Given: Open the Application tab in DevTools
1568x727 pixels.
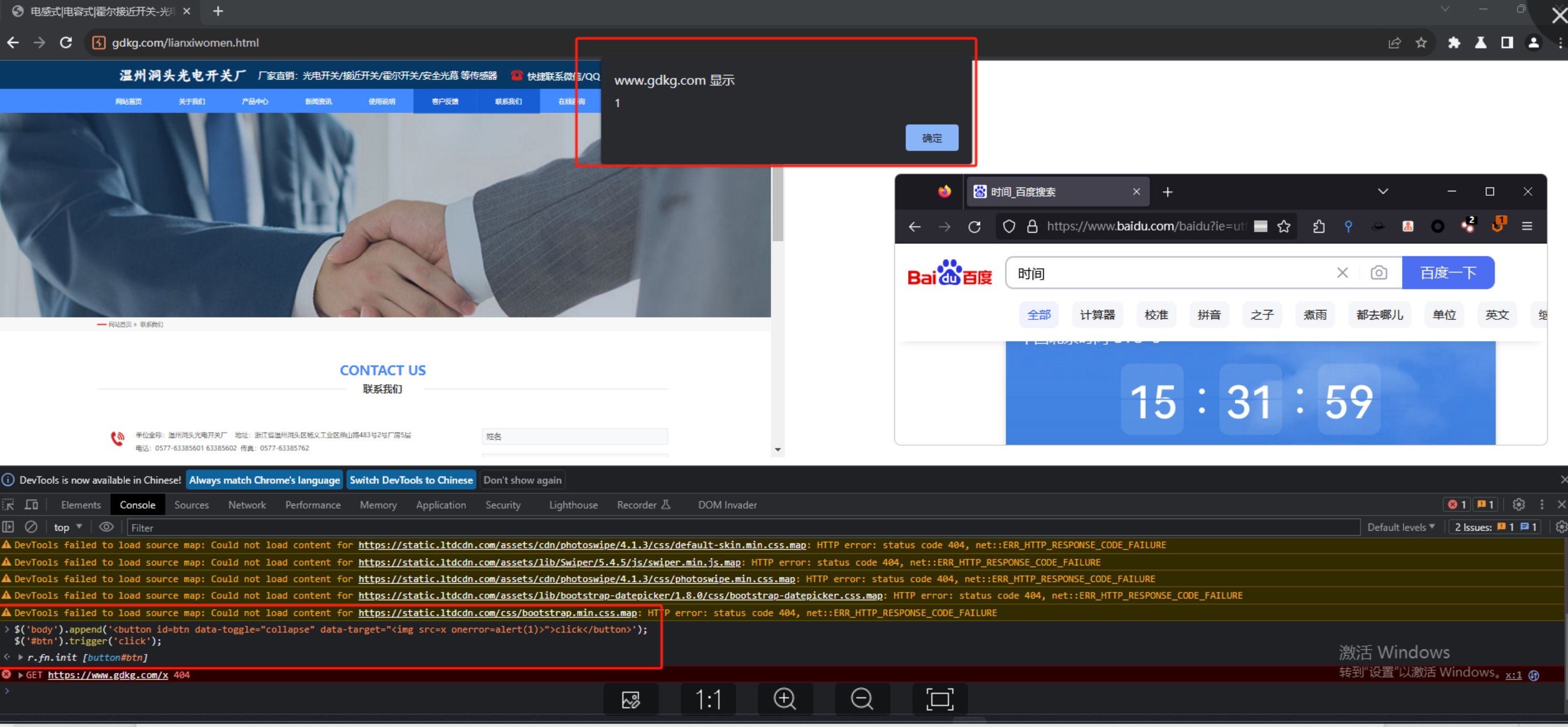Looking at the screenshot, I should tap(441, 504).
